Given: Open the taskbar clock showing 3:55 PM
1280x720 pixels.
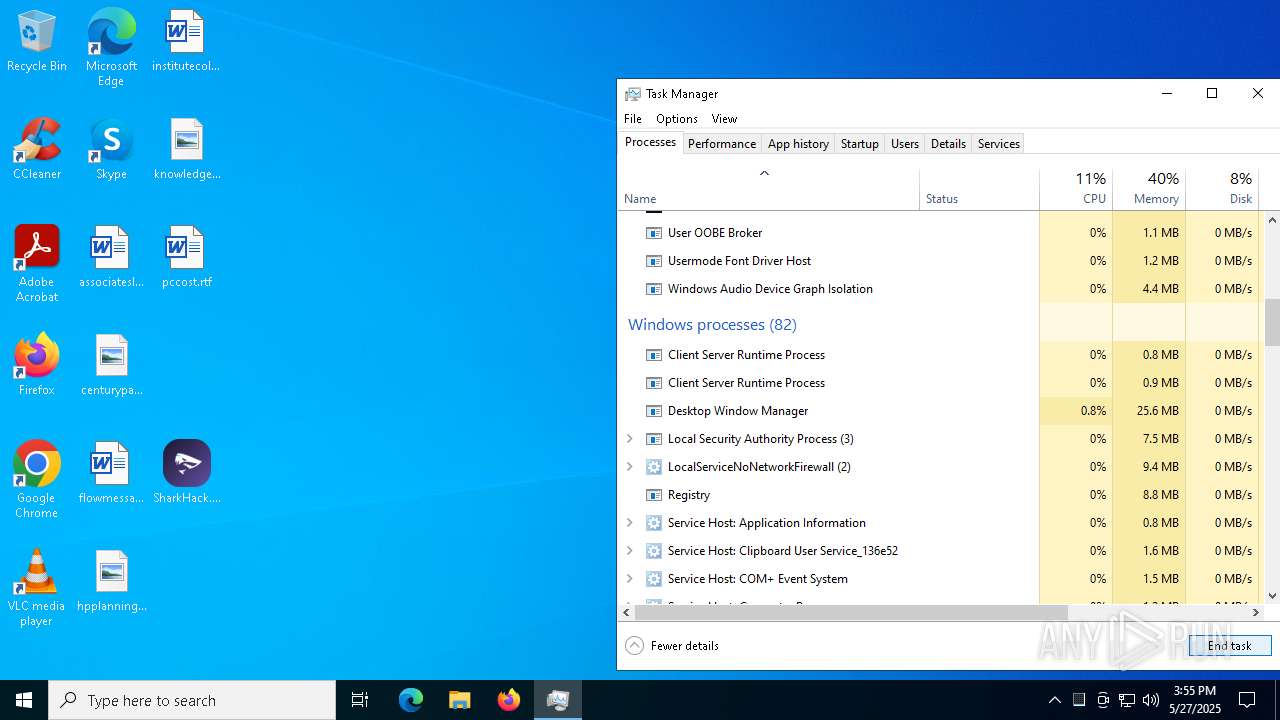Looking at the screenshot, I should pos(1194,700).
